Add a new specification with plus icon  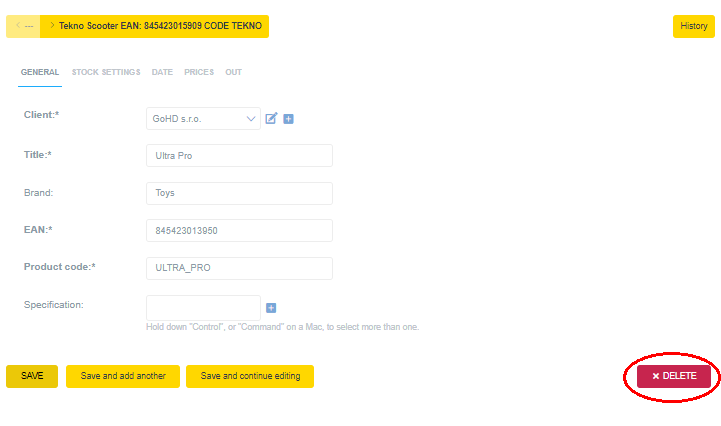[271, 308]
